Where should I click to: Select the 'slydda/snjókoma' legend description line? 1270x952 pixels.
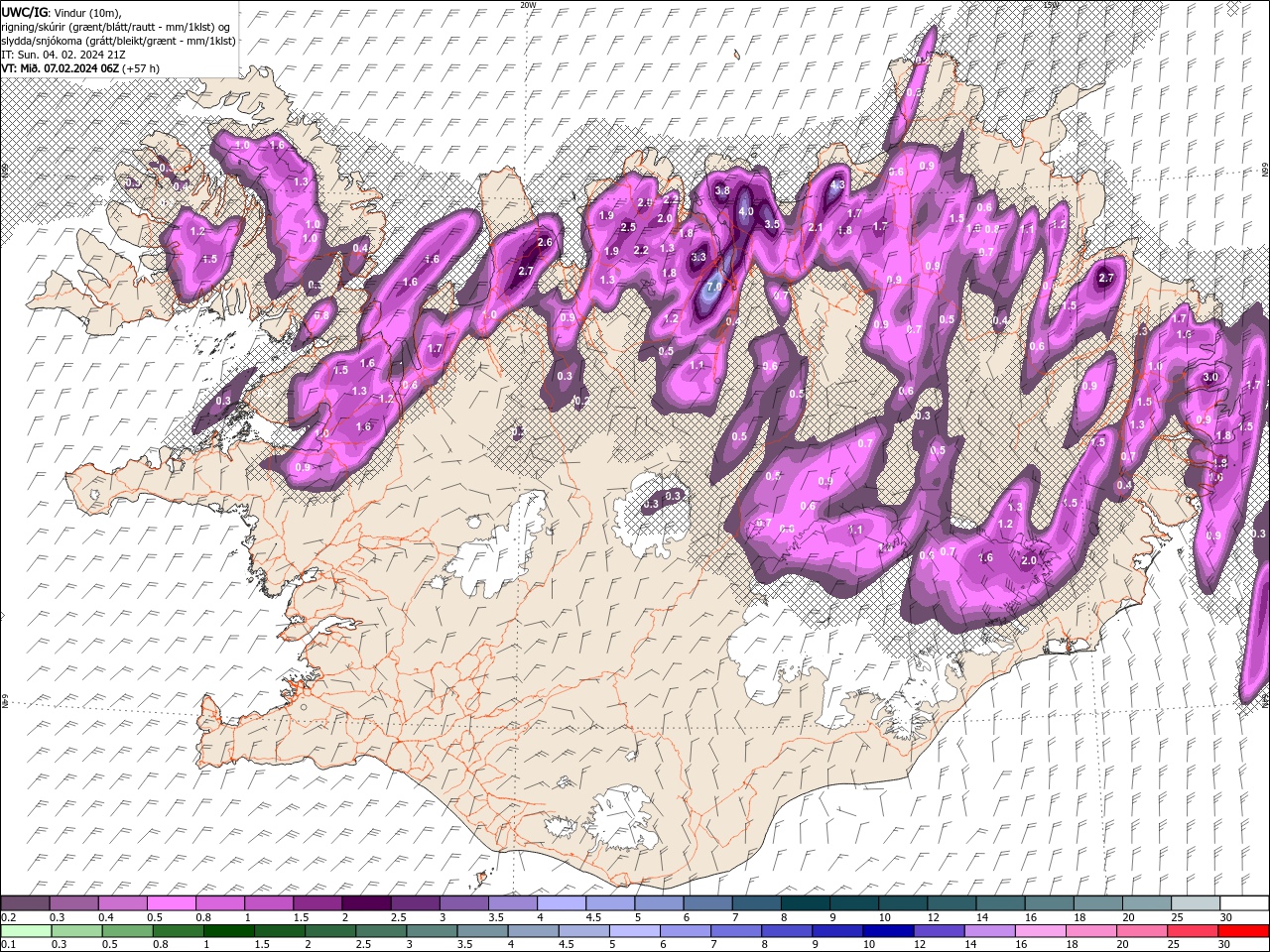(x=118, y=41)
